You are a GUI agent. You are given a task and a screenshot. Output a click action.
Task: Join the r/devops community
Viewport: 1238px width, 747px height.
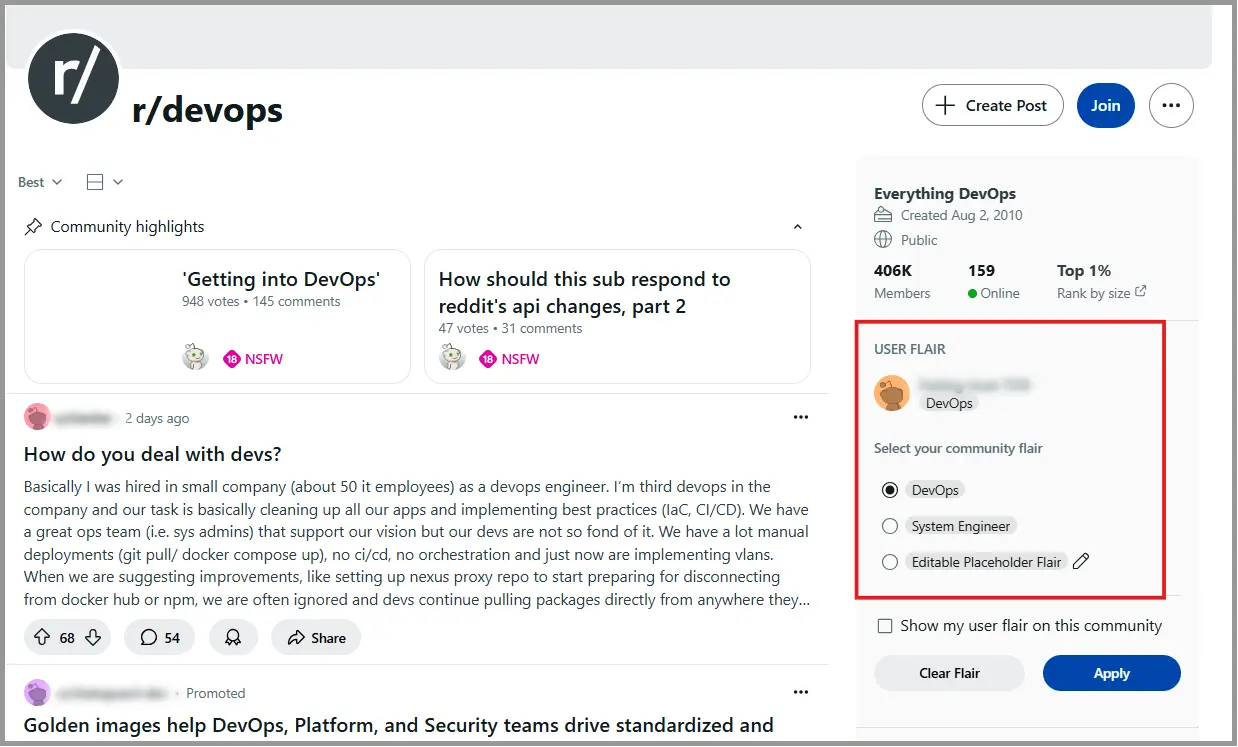(1105, 105)
